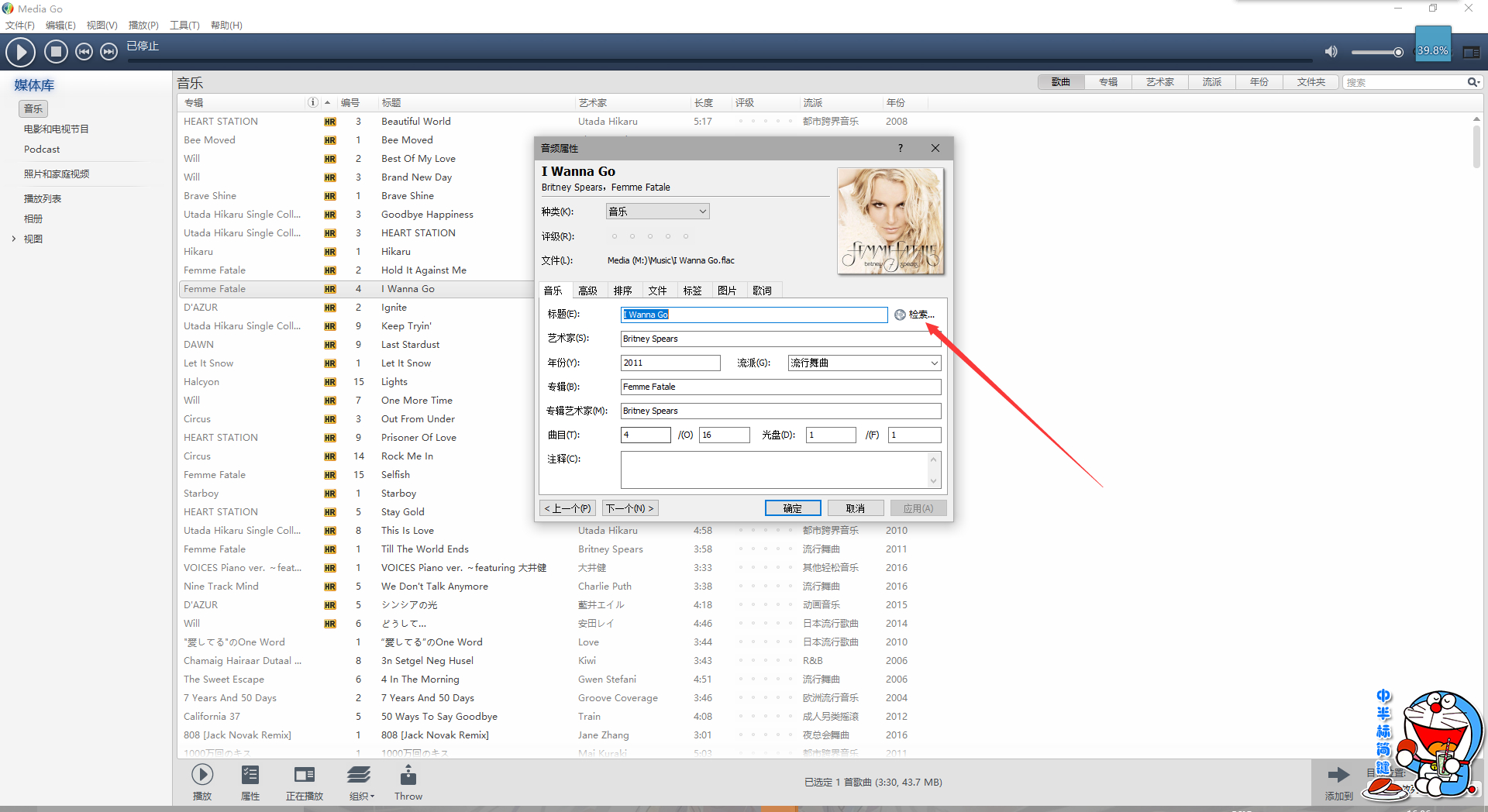Click the search magnifier icon

(x=1472, y=82)
